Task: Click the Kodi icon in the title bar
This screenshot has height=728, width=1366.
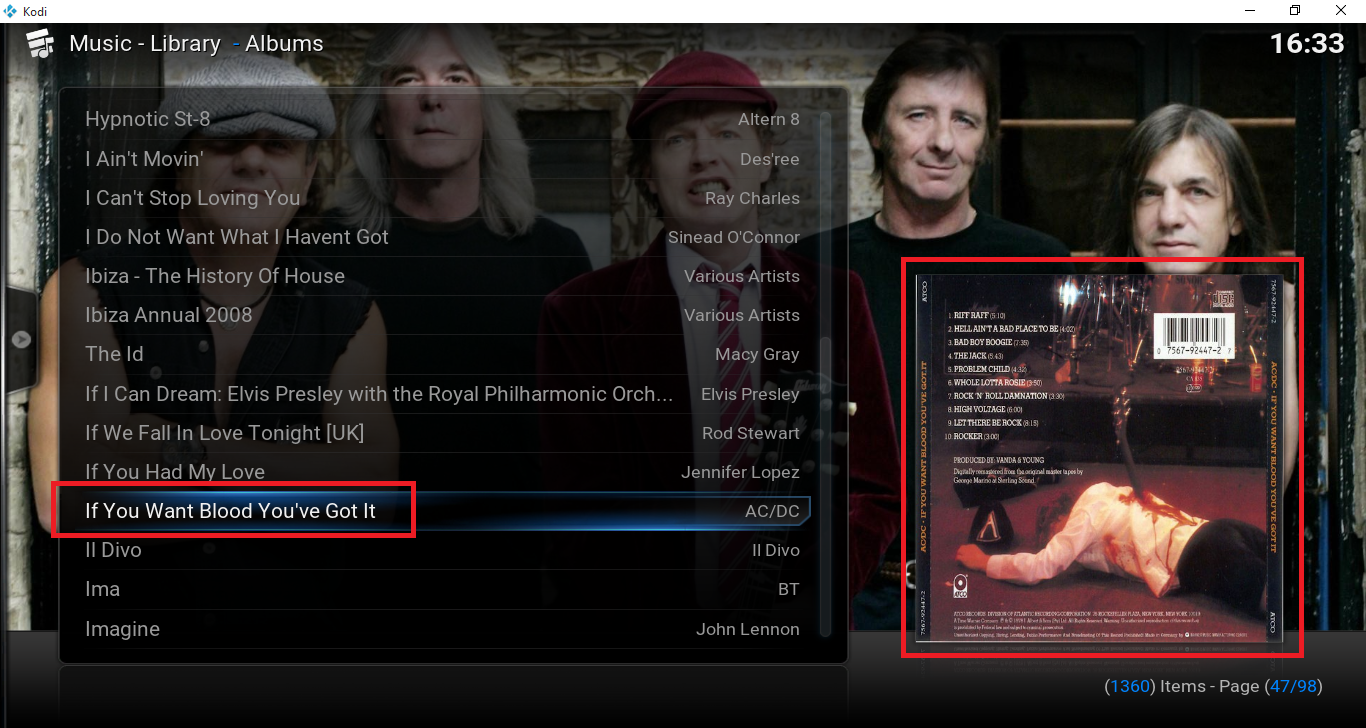Action: [x=9, y=11]
